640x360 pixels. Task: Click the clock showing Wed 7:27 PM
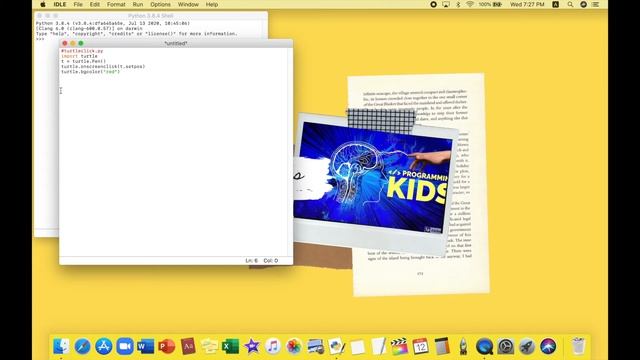click(527, 4)
